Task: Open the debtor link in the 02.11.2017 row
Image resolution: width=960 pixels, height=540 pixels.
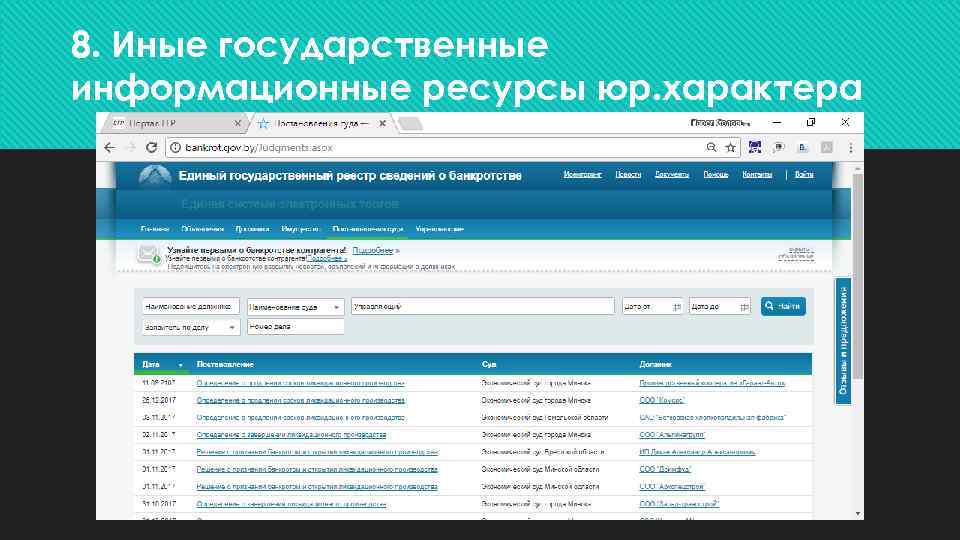Action: point(672,435)
